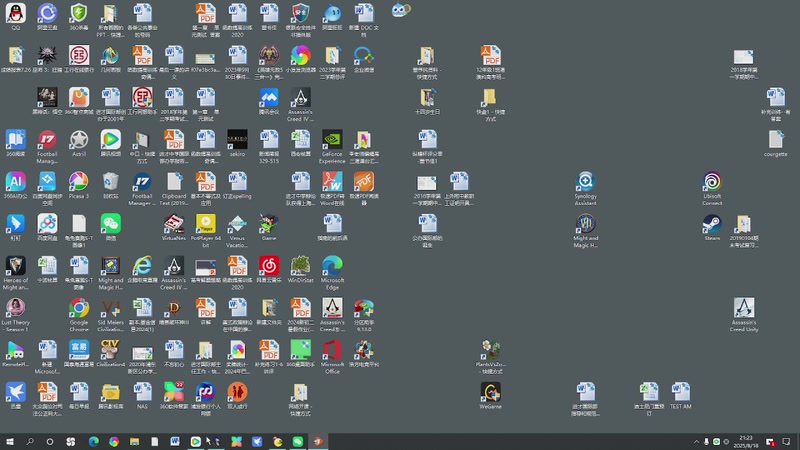800x450 pixels.
Task: Click the microphone tray icon
Action: coord(706,442)
